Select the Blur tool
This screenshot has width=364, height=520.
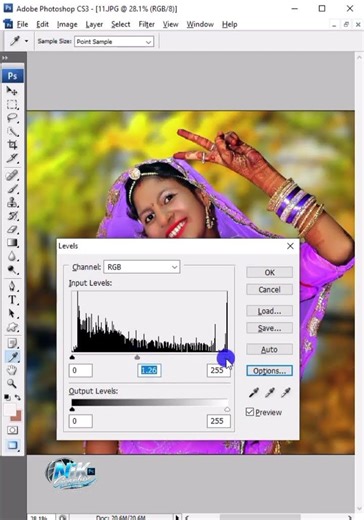[x=12, y=256]
